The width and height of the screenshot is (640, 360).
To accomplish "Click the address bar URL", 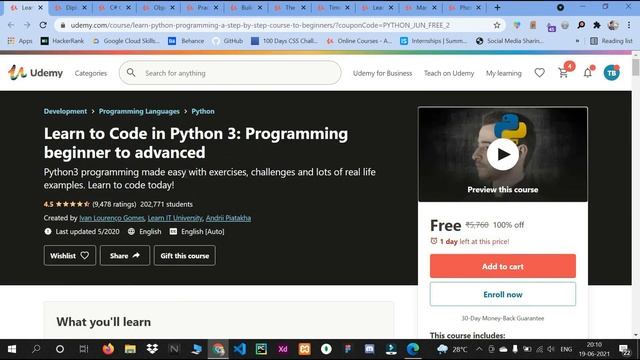I will (x=260, y=25).
